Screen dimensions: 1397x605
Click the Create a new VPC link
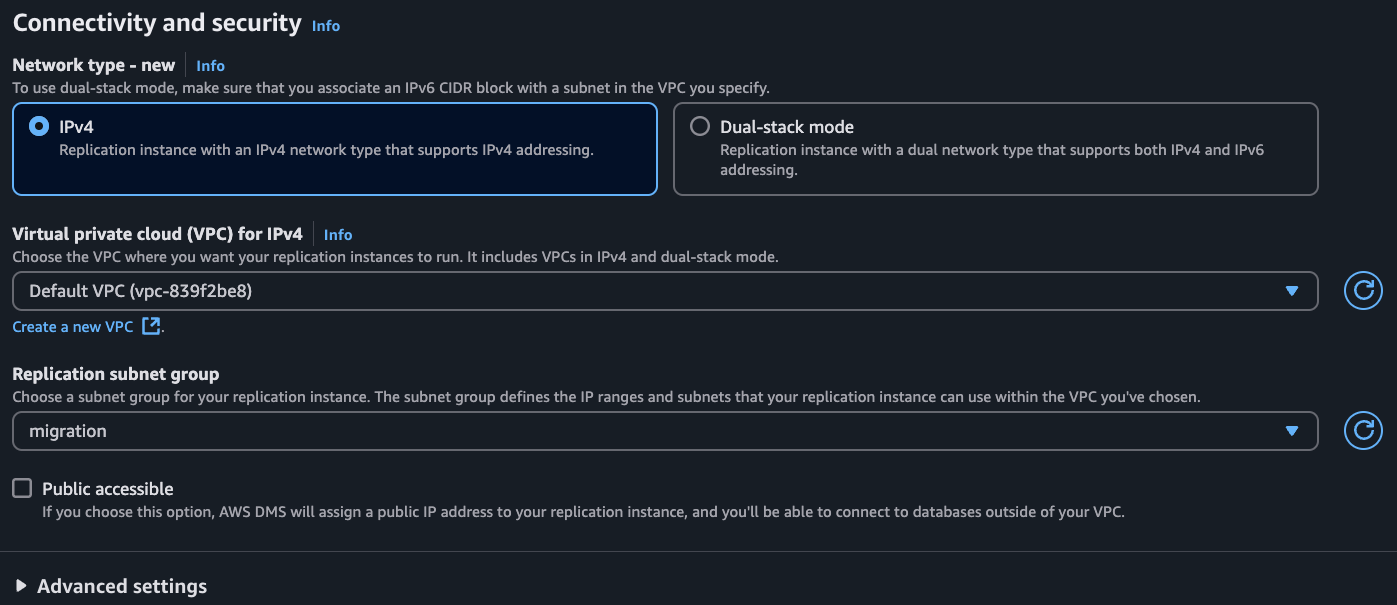pyautogui.click(x=73, y=327)
